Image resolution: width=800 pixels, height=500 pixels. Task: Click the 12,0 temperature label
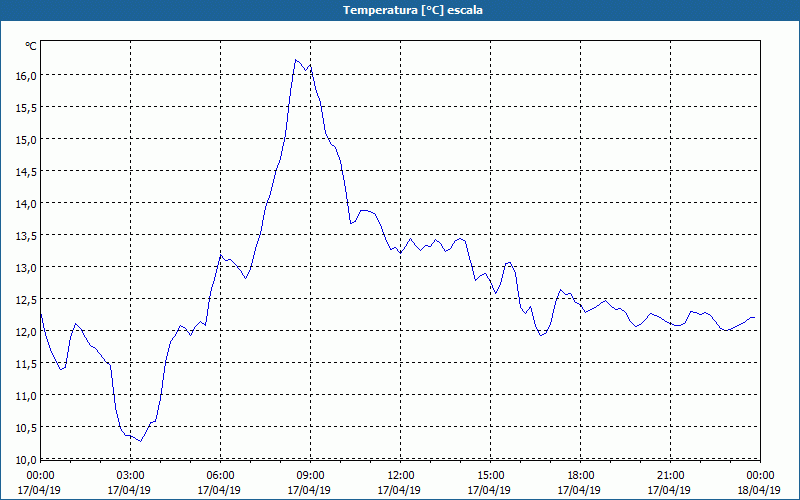[27, 332]
